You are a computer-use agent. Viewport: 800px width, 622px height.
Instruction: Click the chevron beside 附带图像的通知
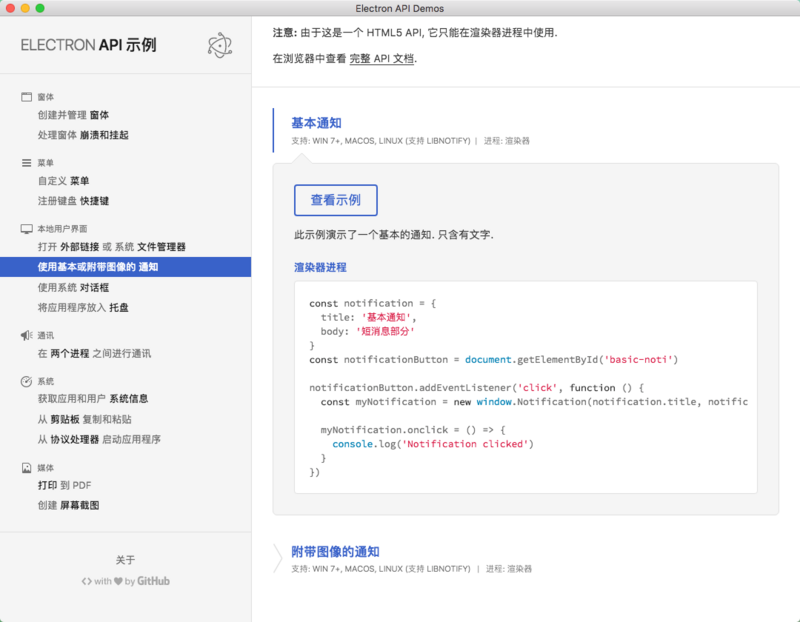click(278, 558)
